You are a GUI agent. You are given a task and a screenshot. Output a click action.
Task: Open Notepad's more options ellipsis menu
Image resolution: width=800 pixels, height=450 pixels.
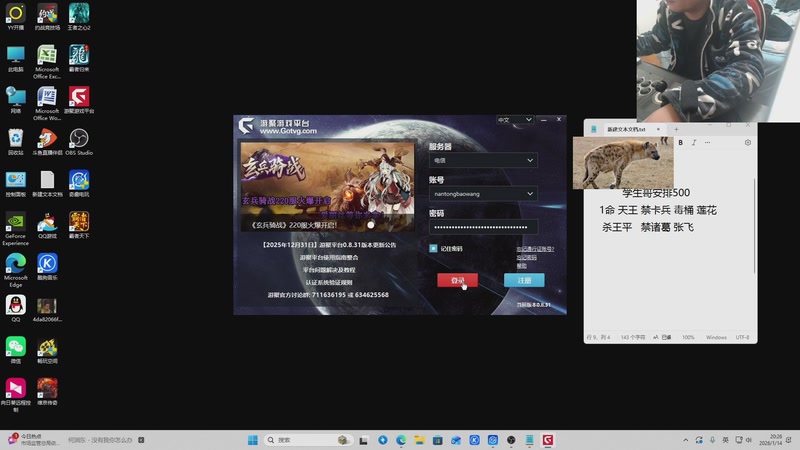707,143
